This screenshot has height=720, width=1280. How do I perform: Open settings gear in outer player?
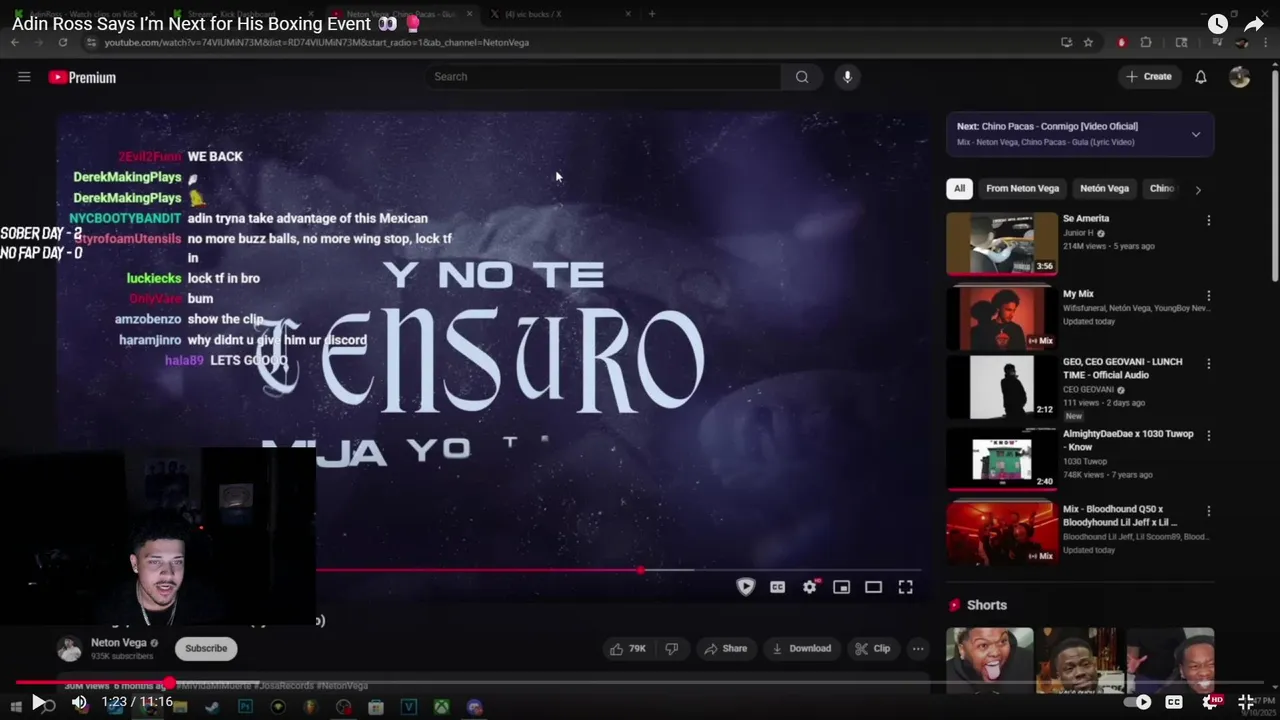point(1212,702)
